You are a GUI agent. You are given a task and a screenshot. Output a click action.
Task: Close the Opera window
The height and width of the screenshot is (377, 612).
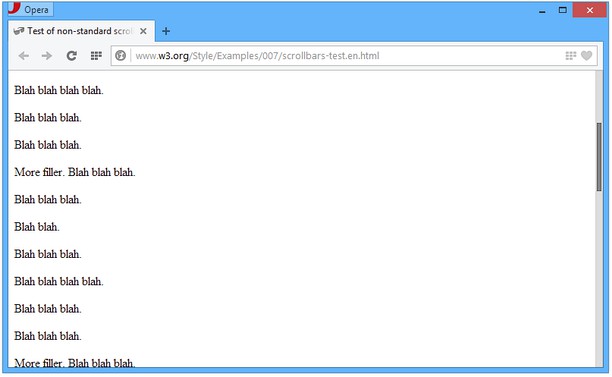[590, 10]
